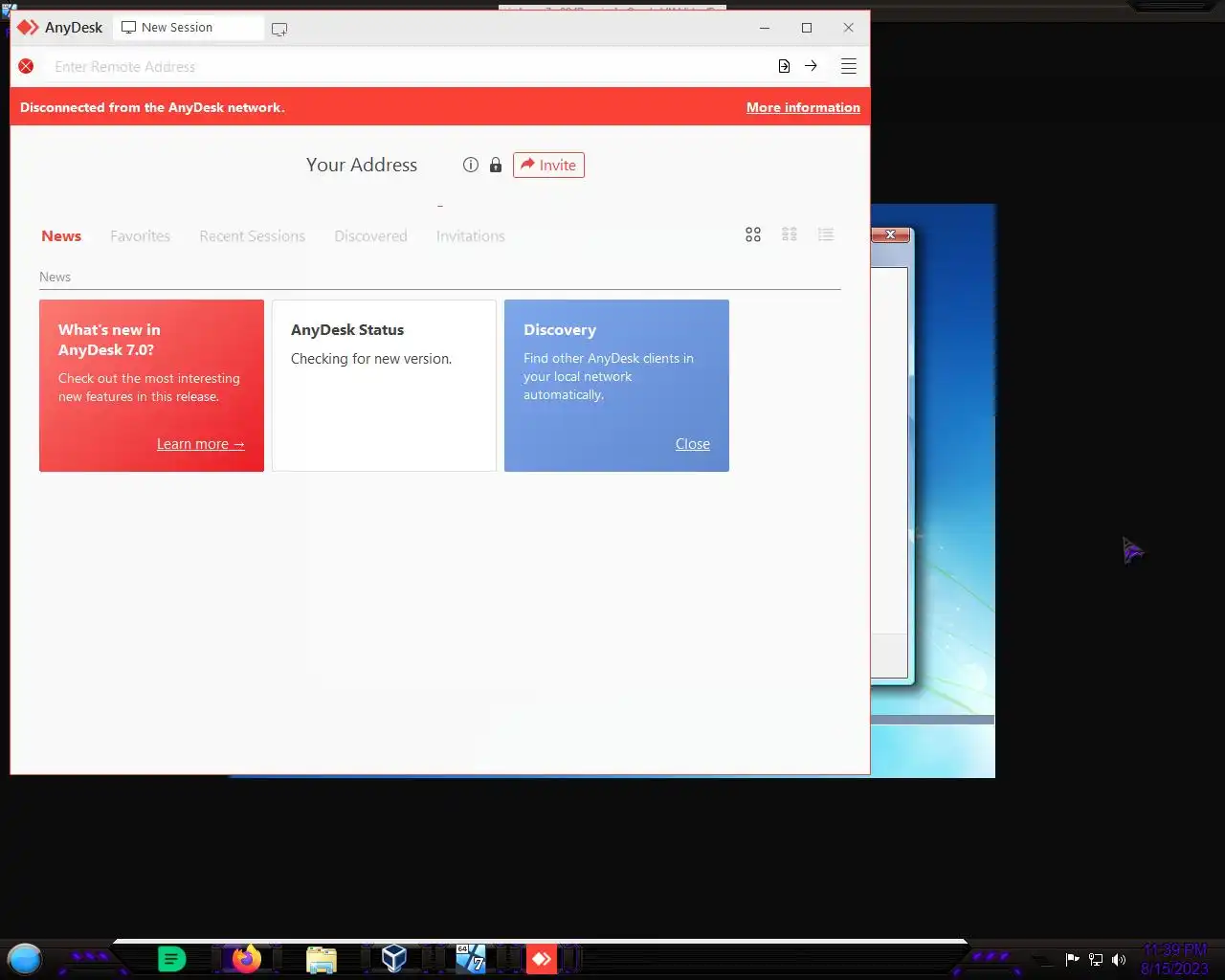Launch Firefox from the taskbar
The width and height of the screenshot is (1225, 980).
tap(246, 958)
